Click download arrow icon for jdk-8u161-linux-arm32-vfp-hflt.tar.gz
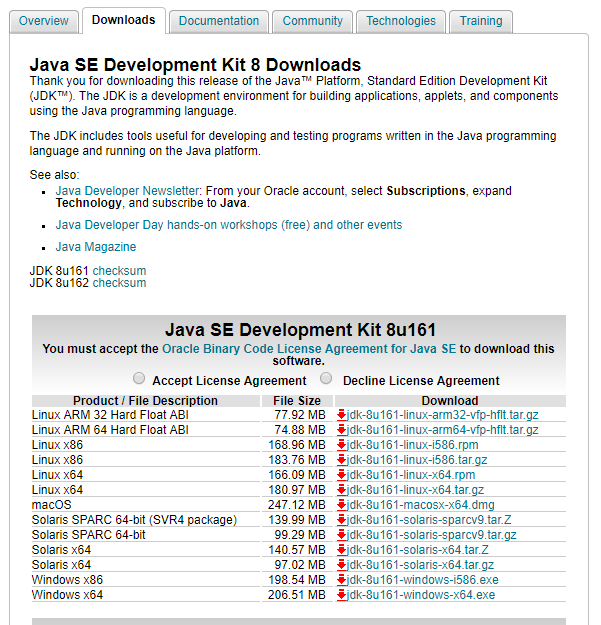The width and height of the screenshot is (601, 625). 341,415
